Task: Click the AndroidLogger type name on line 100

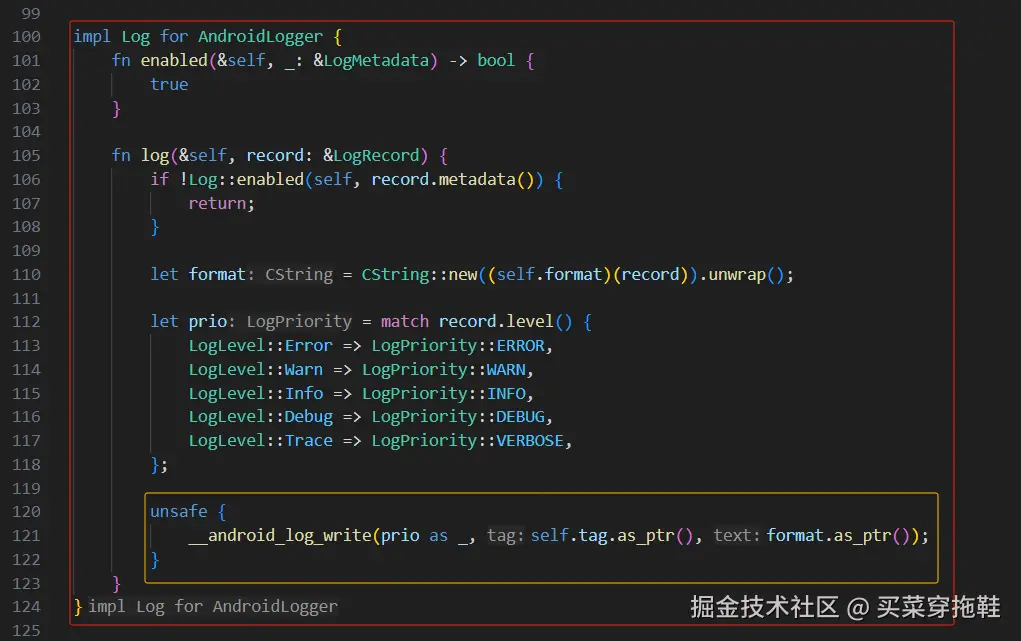Action: coord(260,37)
